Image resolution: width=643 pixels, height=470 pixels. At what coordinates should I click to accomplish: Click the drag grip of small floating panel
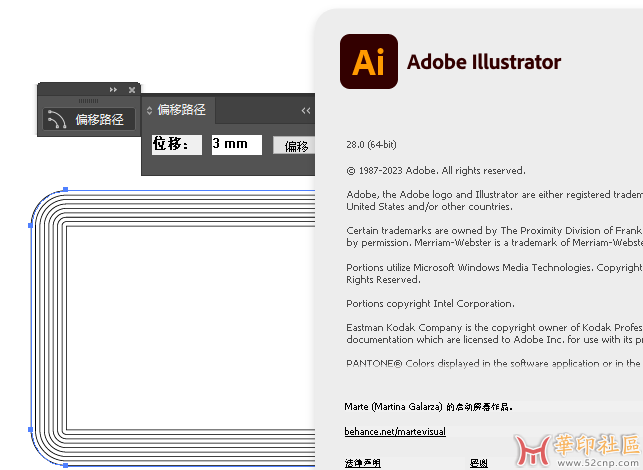(x=88, y=101)
